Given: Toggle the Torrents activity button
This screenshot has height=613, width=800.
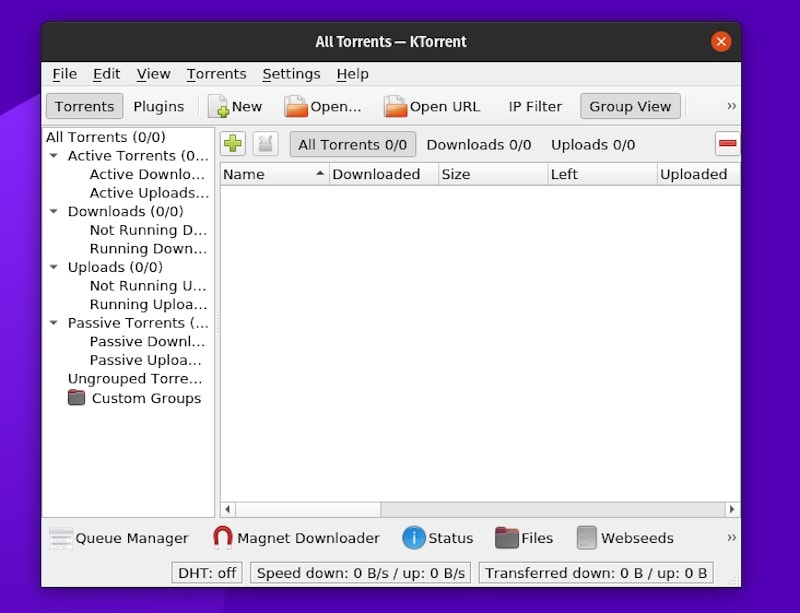Looking at the screenshot, I should 85,106.
